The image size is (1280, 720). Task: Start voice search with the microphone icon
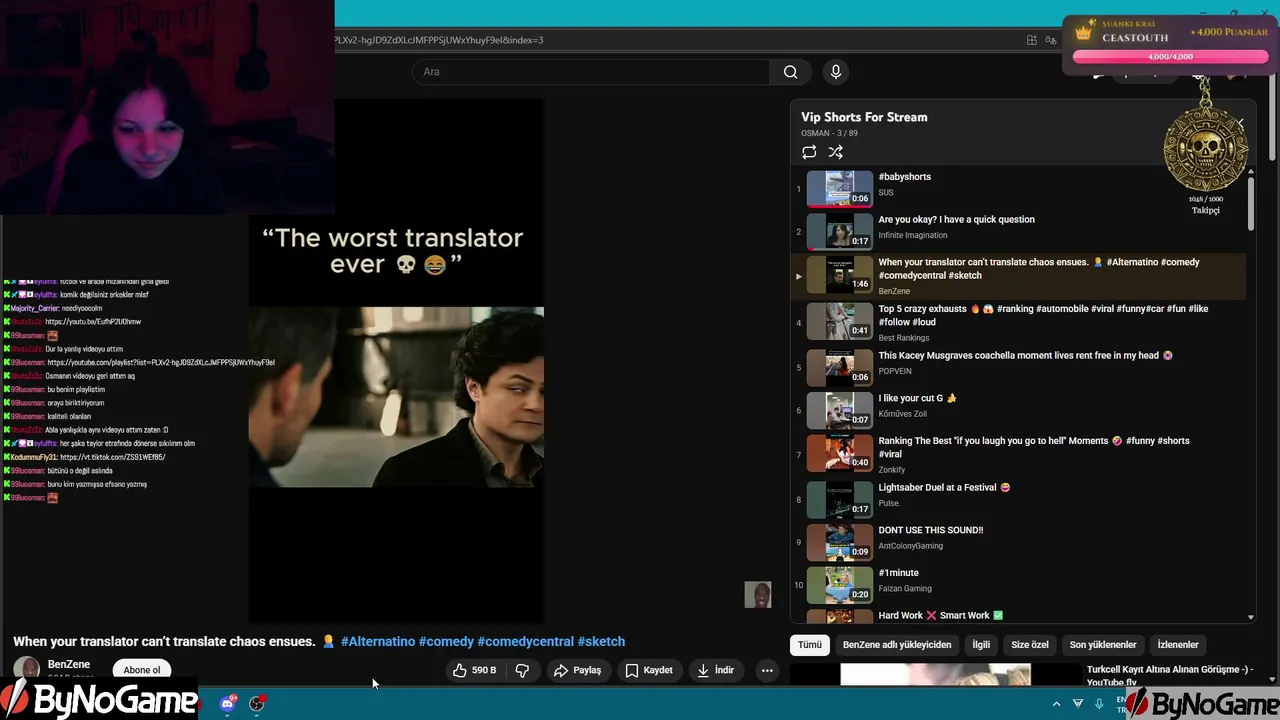[836, 72]
